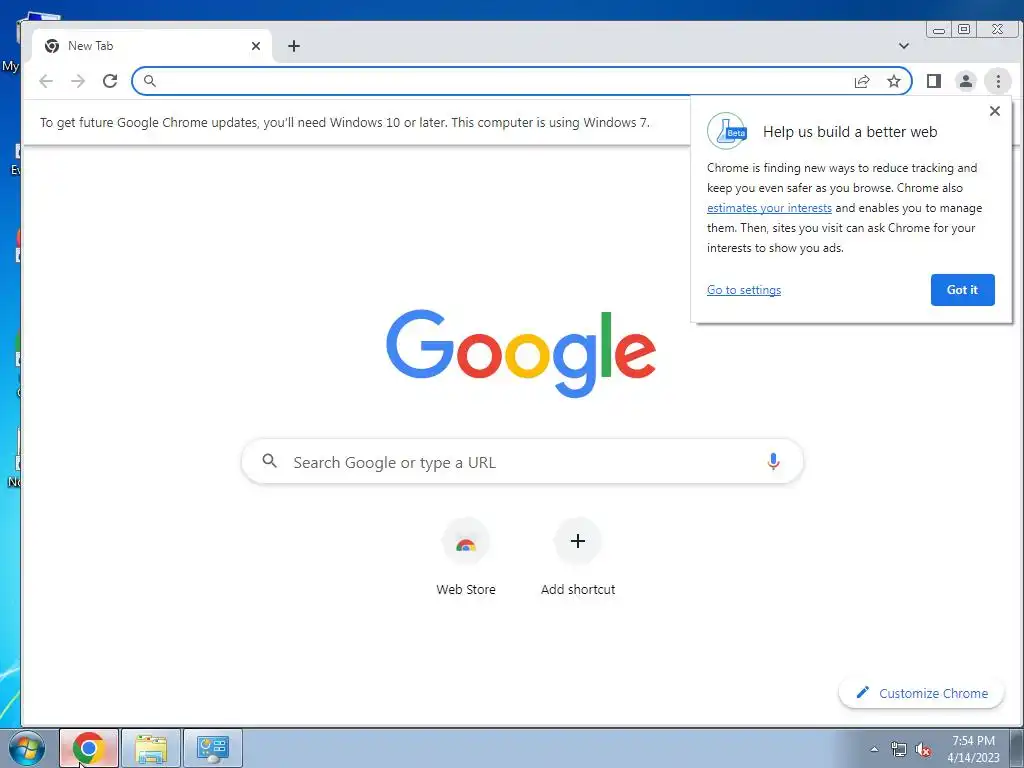The height and width of the screenshot is (768, 1024).
Task: Click the browser forward arrow
Action: (x=78, y=81)
